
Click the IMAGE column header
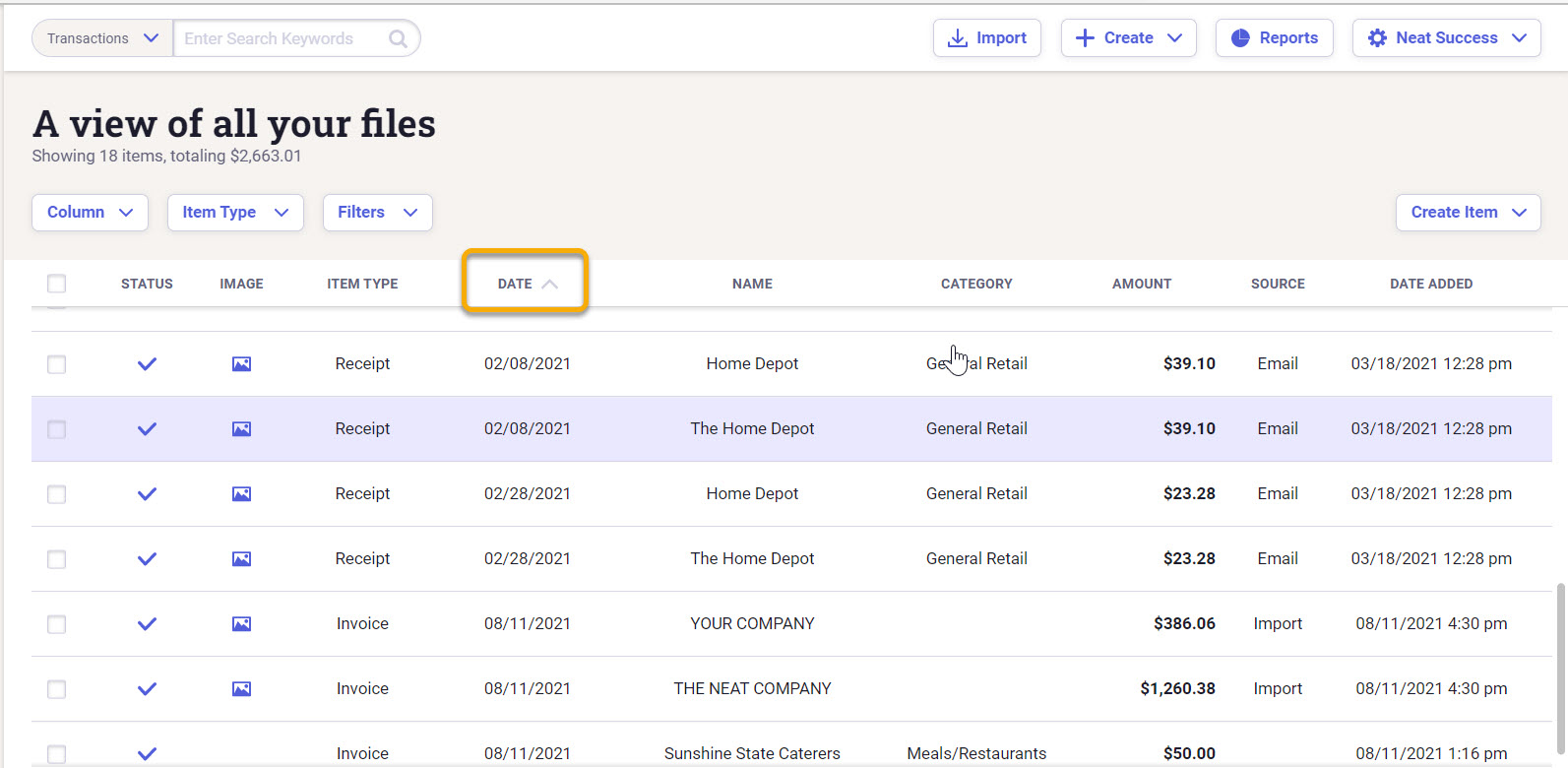[241, 284]
